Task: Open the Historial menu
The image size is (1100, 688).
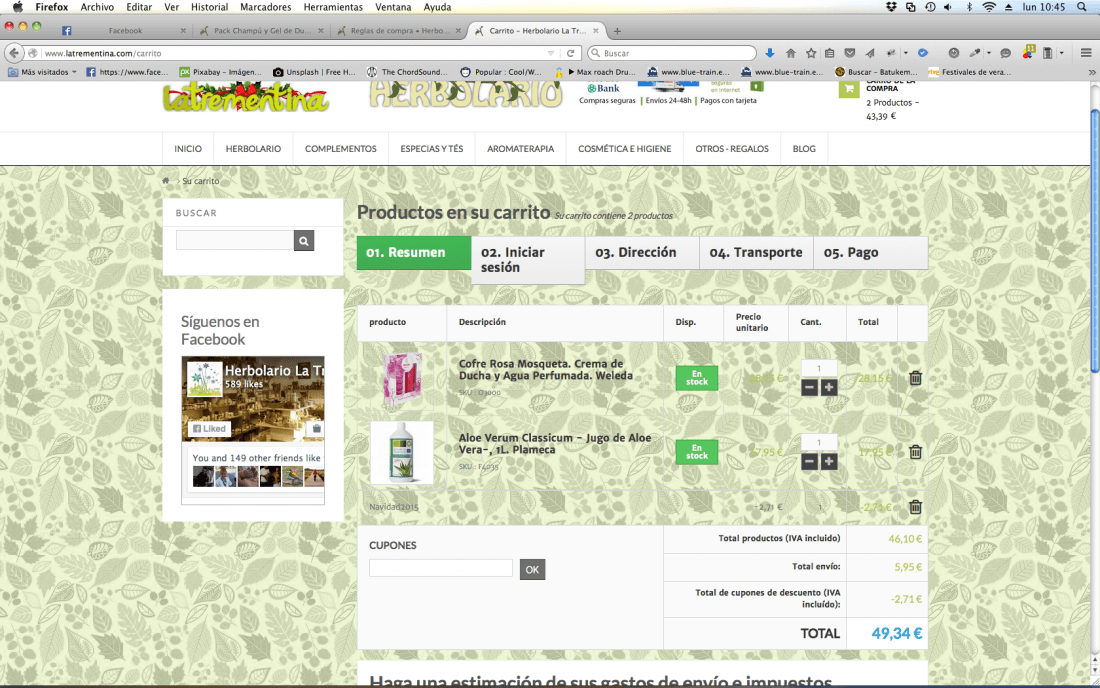Action: (x=210, y=7)
